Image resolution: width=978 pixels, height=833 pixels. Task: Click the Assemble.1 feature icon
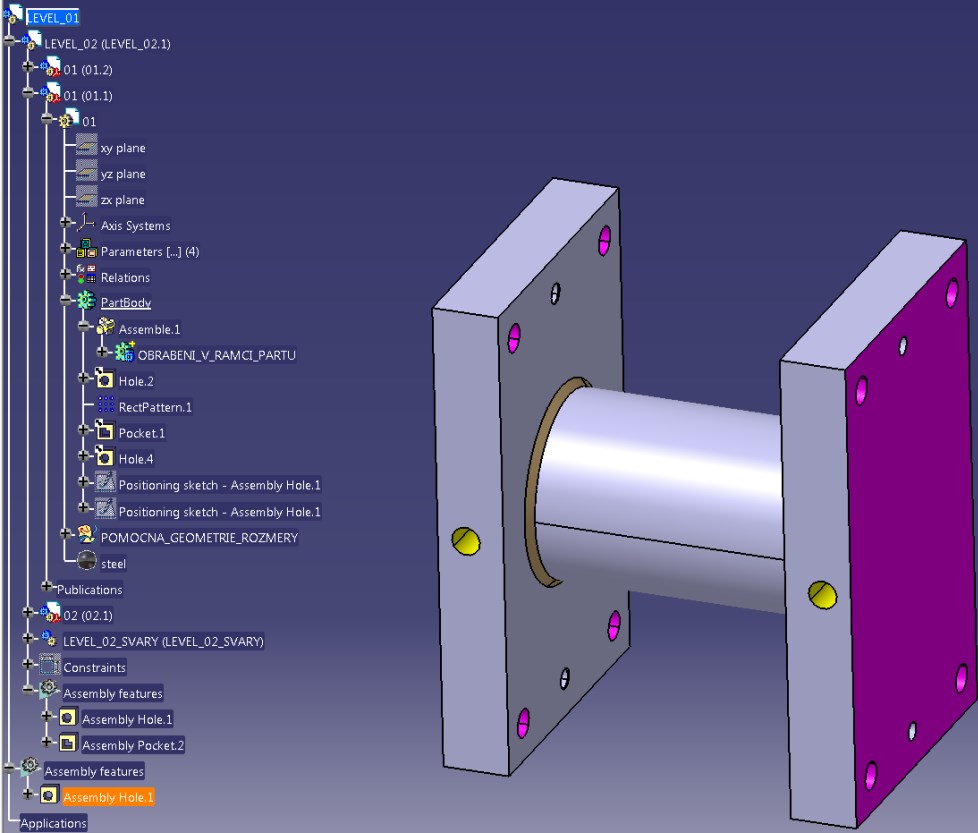(105, 327)
